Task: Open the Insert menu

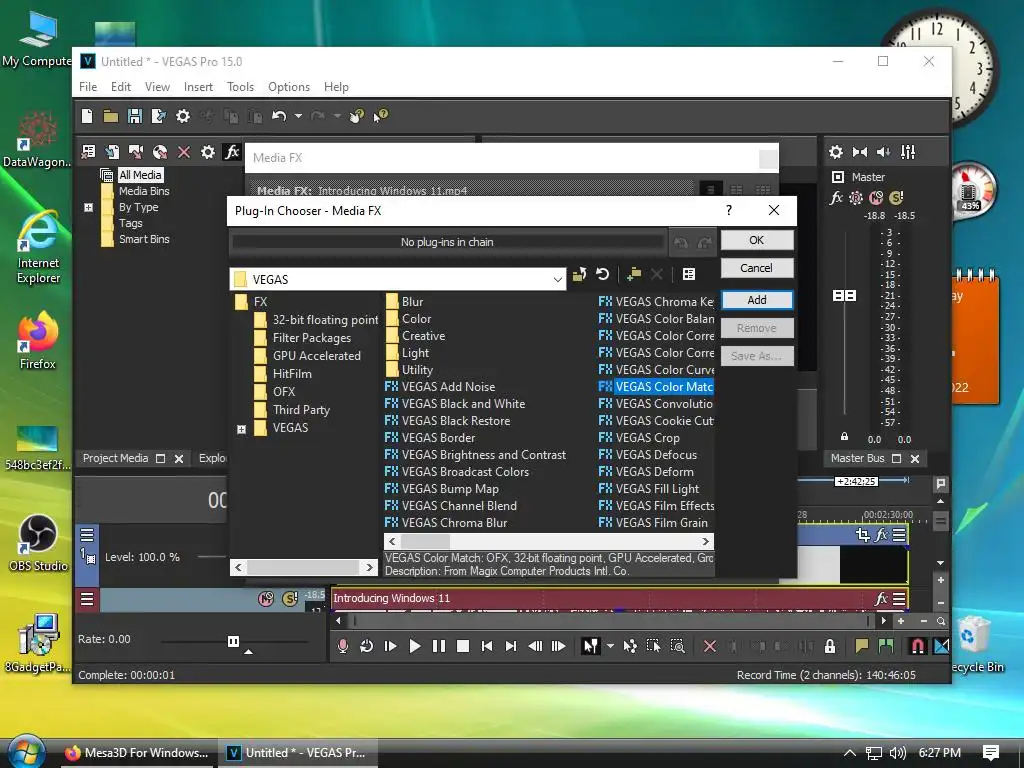Action: click(198, 87)
